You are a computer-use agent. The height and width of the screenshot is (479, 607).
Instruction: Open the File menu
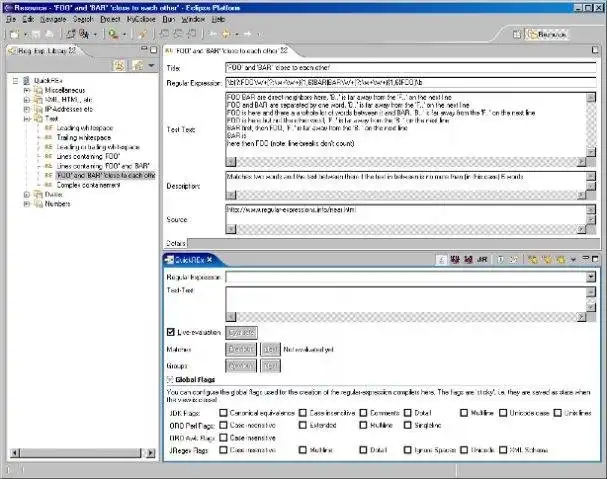[10, 19]
